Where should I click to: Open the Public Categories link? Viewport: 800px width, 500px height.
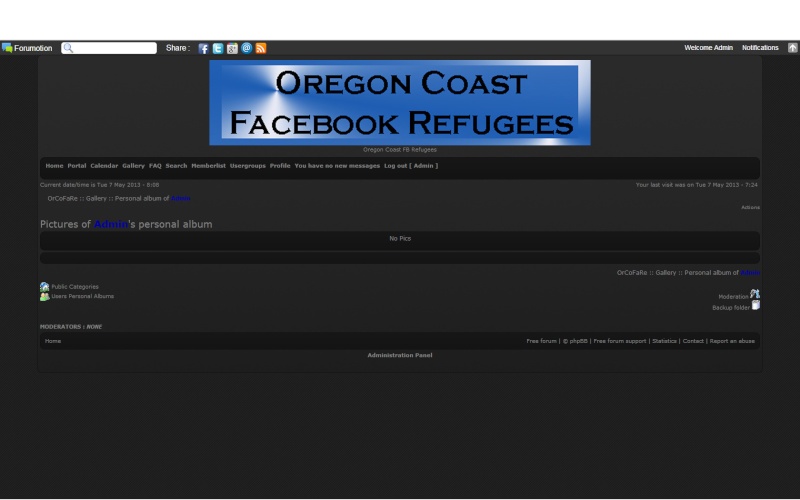click(74, 287)
